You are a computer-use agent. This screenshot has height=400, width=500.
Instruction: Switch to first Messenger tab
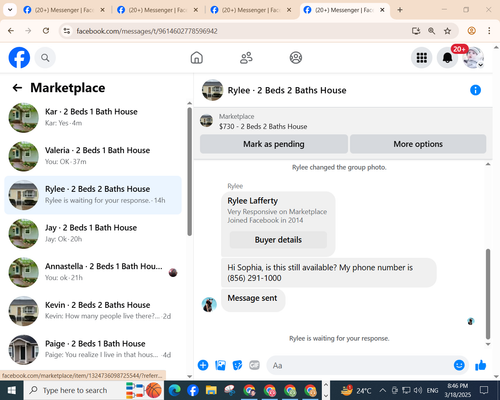pos(64,10)
